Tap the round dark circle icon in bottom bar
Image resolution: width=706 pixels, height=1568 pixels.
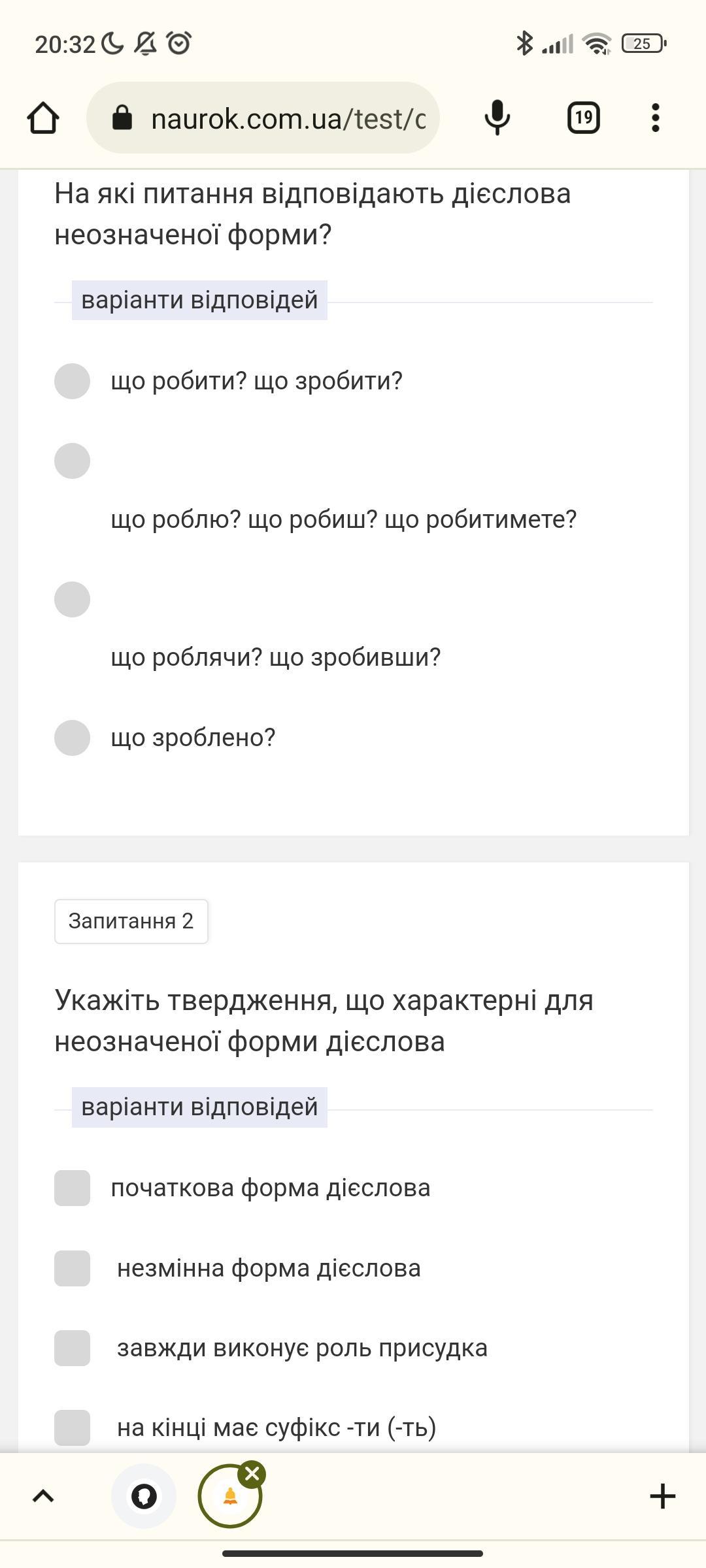144,1495
